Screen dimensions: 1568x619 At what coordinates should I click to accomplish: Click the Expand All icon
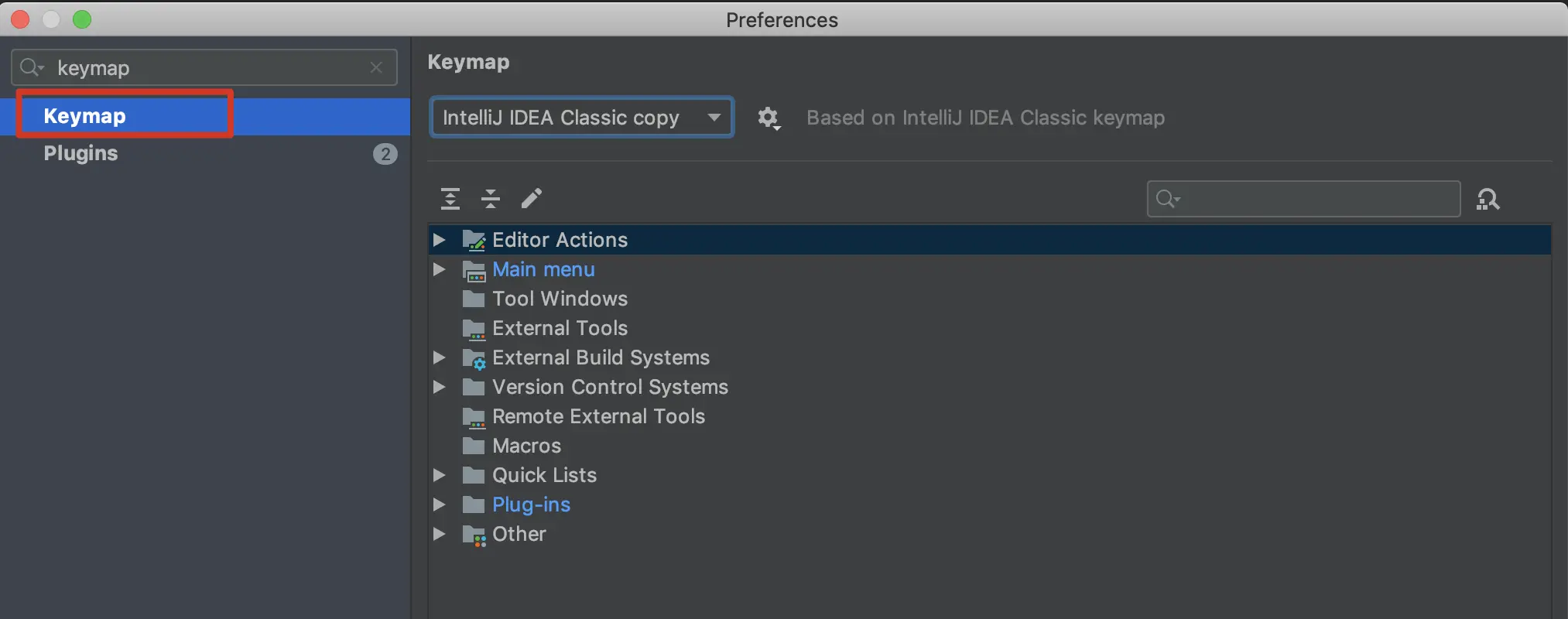450,199
